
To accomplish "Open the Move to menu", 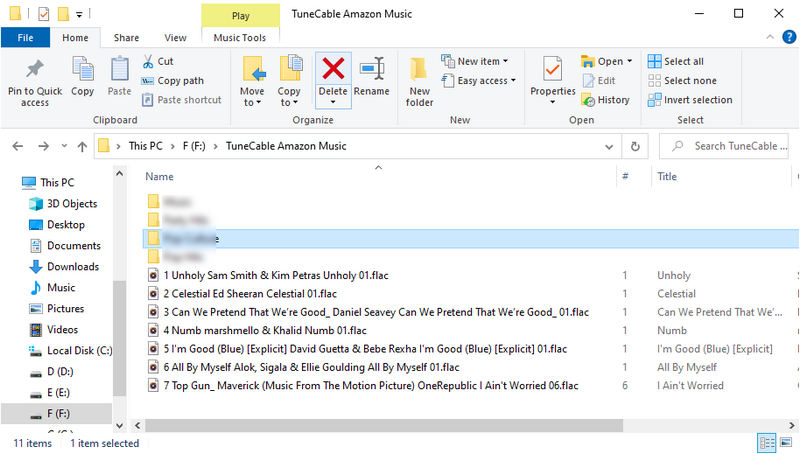I will point(252,82).
